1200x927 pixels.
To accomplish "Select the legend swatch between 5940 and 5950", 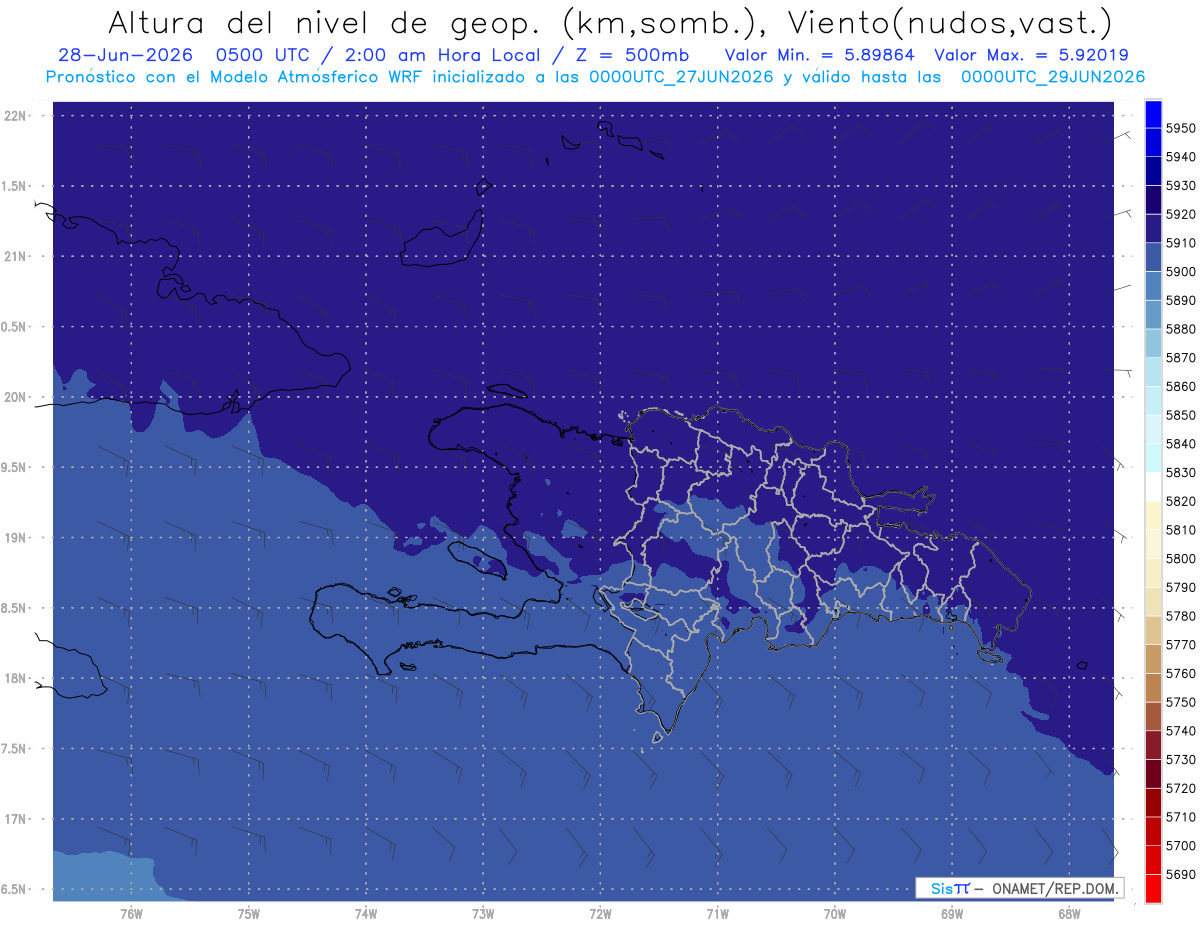I will click(x=1152, y=143).
